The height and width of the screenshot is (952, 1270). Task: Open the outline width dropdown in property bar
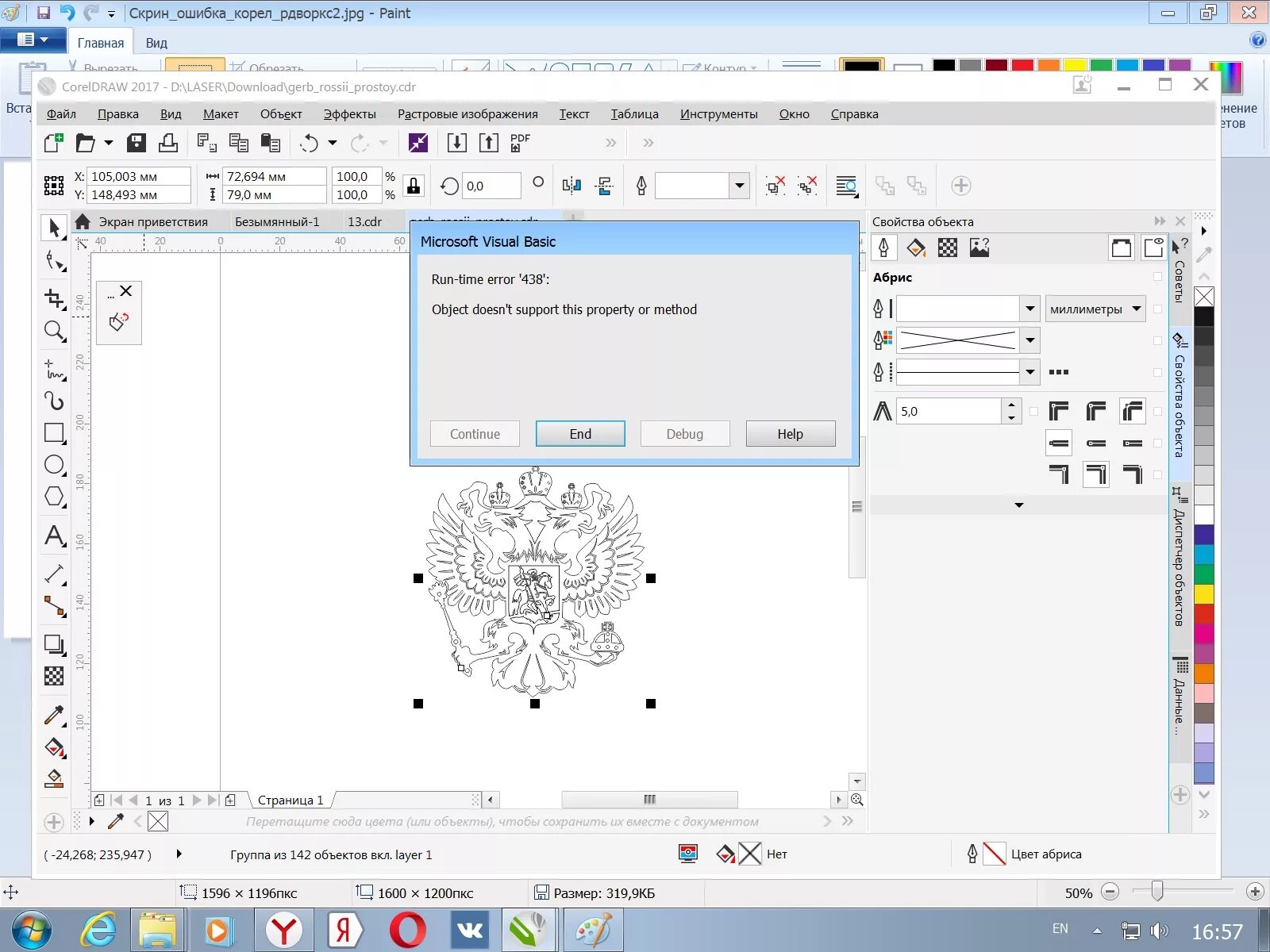[x=740, y=186]
